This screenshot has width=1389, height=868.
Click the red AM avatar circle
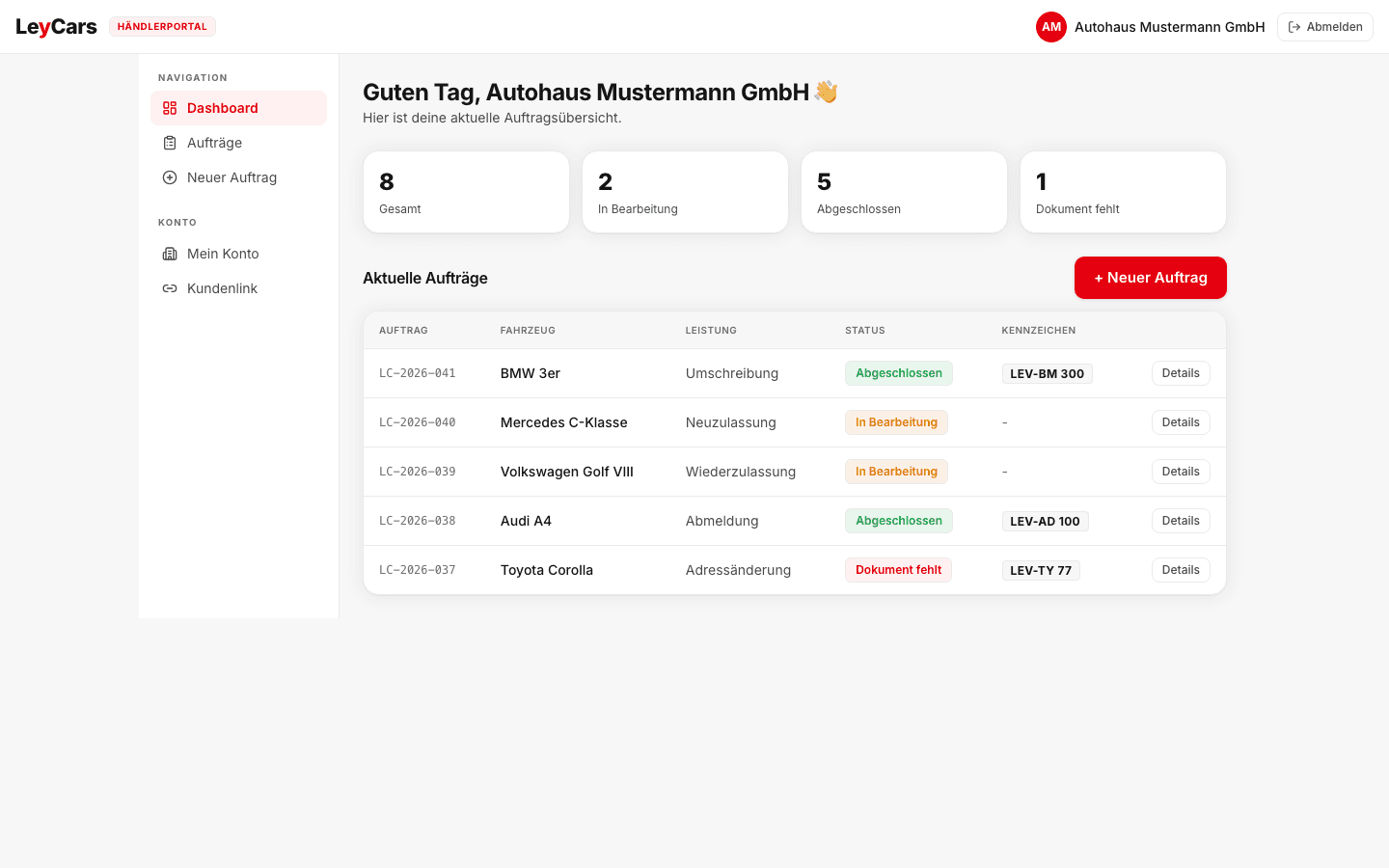[x=1051, y=27]
